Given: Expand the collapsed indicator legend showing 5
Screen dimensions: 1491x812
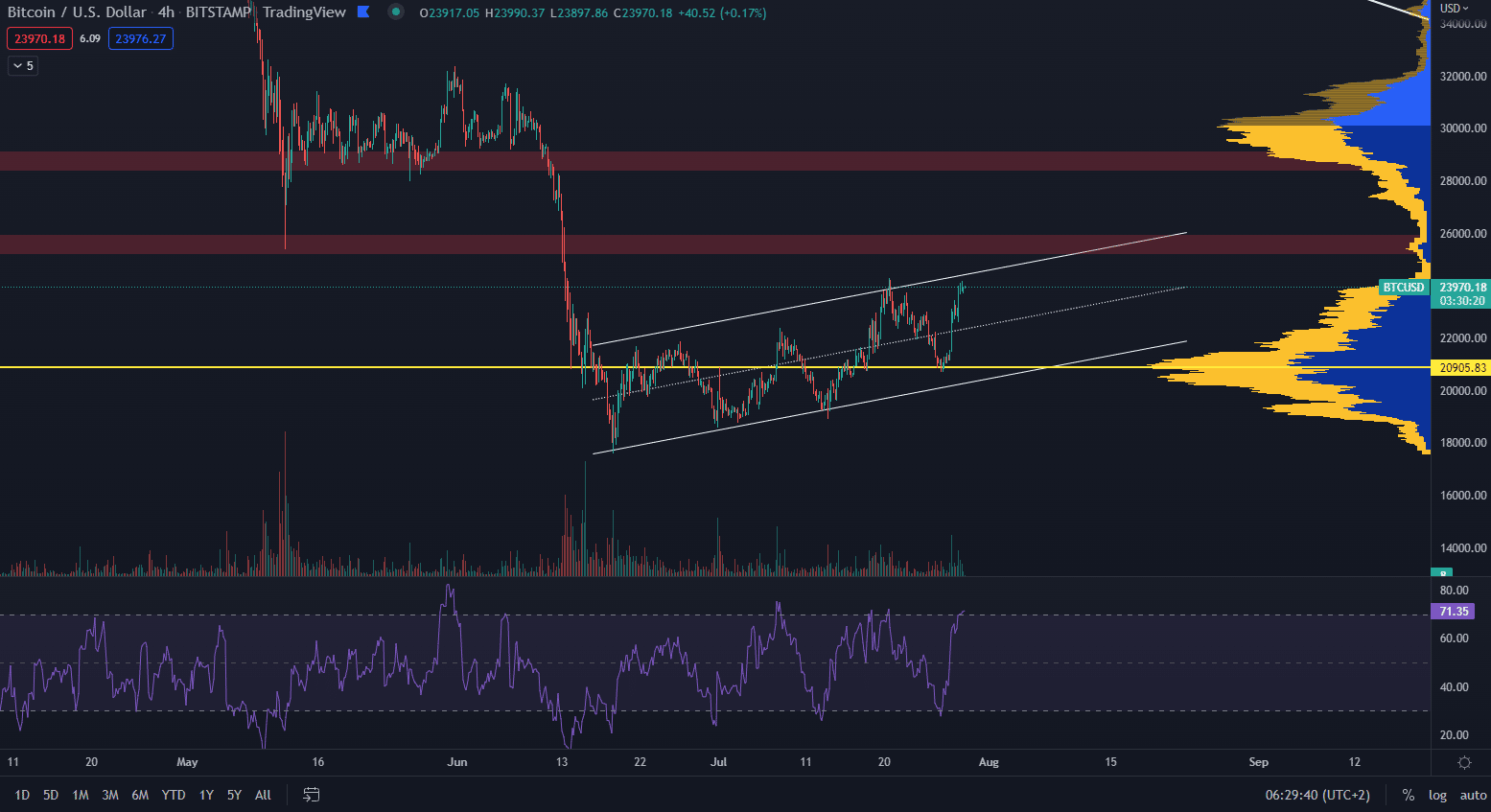Looking at the screenshot, I should click(23, 65).
